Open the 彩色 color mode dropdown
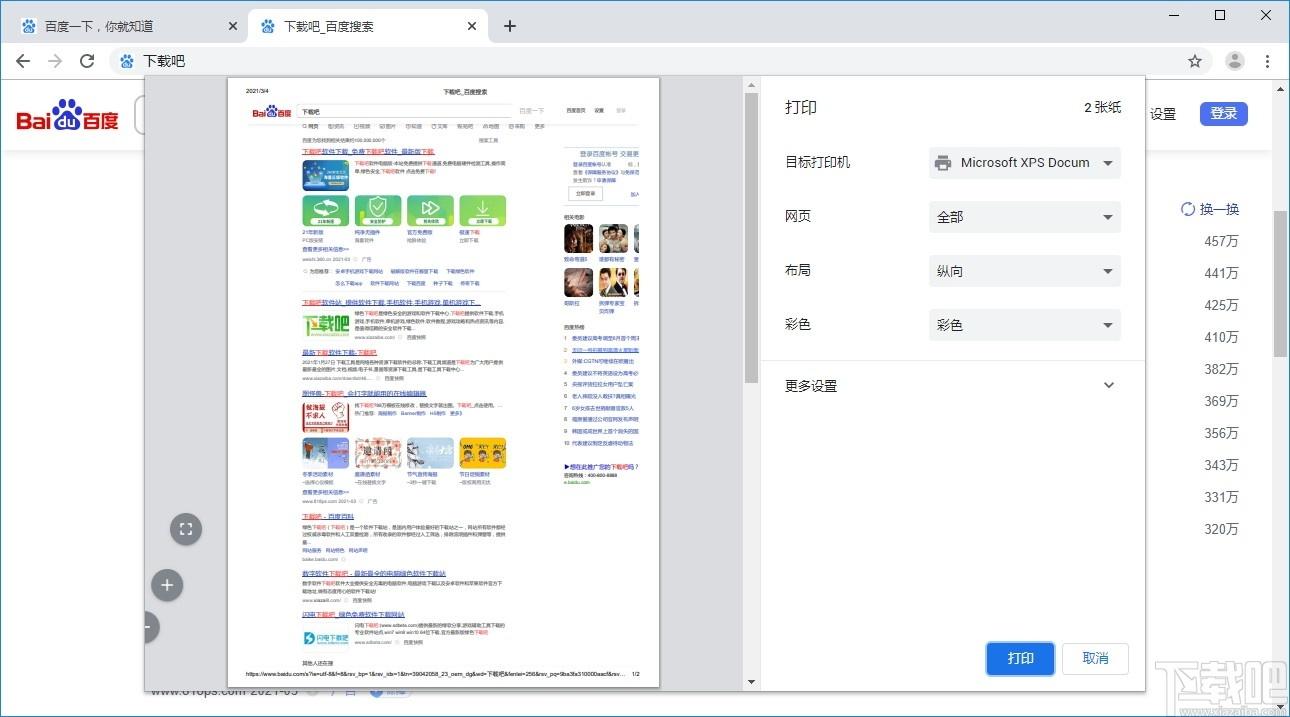1290x717 pixels. point(1025,325)
